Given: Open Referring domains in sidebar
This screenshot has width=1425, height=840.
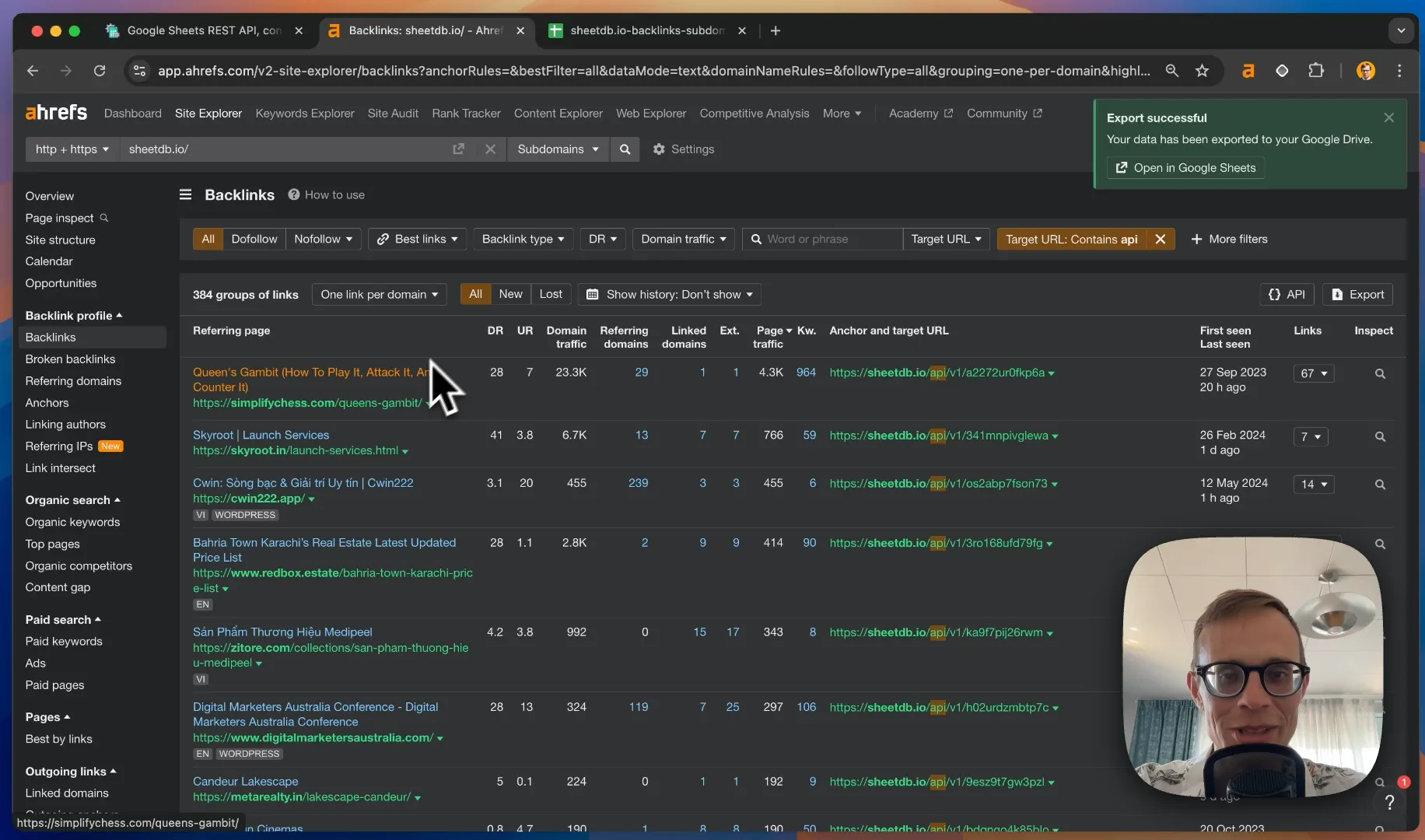Looking at the screenshot, I should (x=73, y=380).
